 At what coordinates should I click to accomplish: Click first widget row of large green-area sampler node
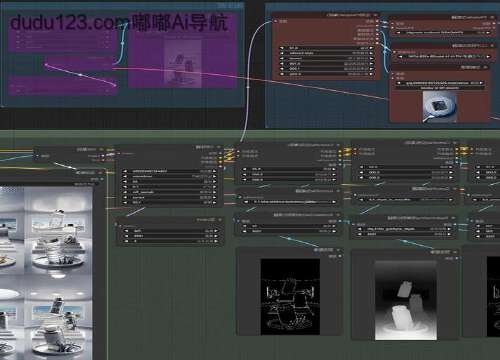point(169,171)
